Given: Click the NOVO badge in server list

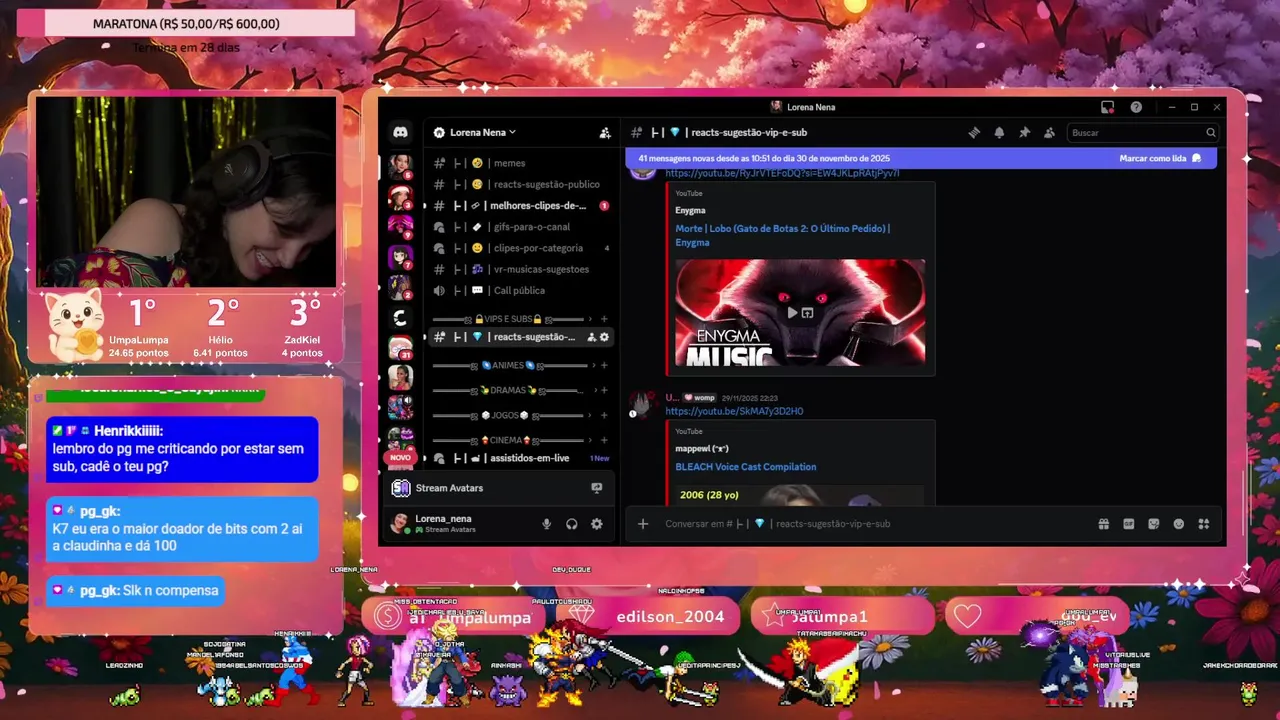Looking at the screenshot, I should coord(400,457).
